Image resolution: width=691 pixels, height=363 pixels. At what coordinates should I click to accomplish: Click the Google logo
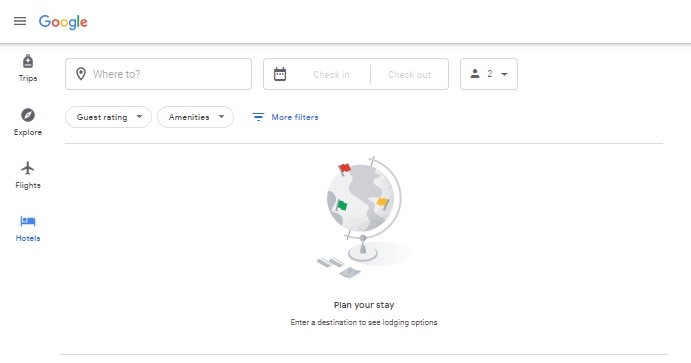point(63,22)
